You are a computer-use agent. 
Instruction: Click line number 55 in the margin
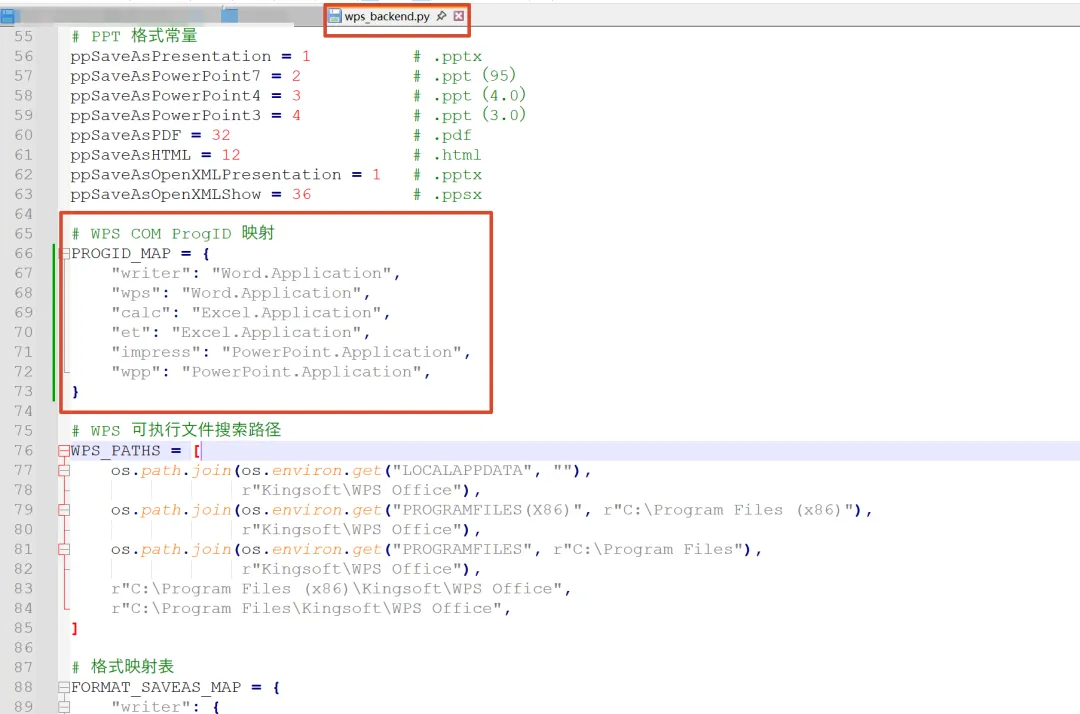[x=23, y=36]
